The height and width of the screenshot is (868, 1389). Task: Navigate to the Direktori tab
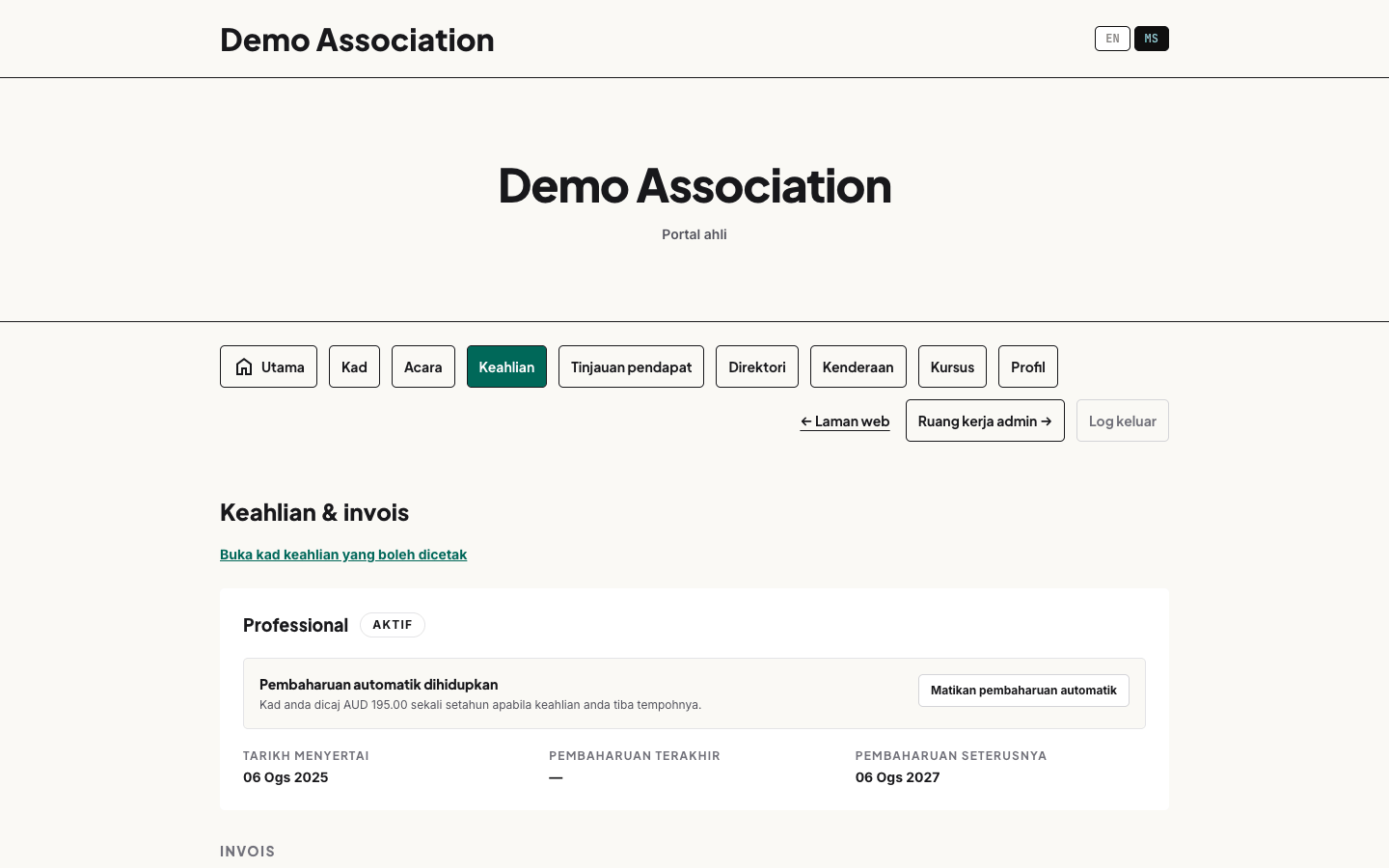coord(757,366)
